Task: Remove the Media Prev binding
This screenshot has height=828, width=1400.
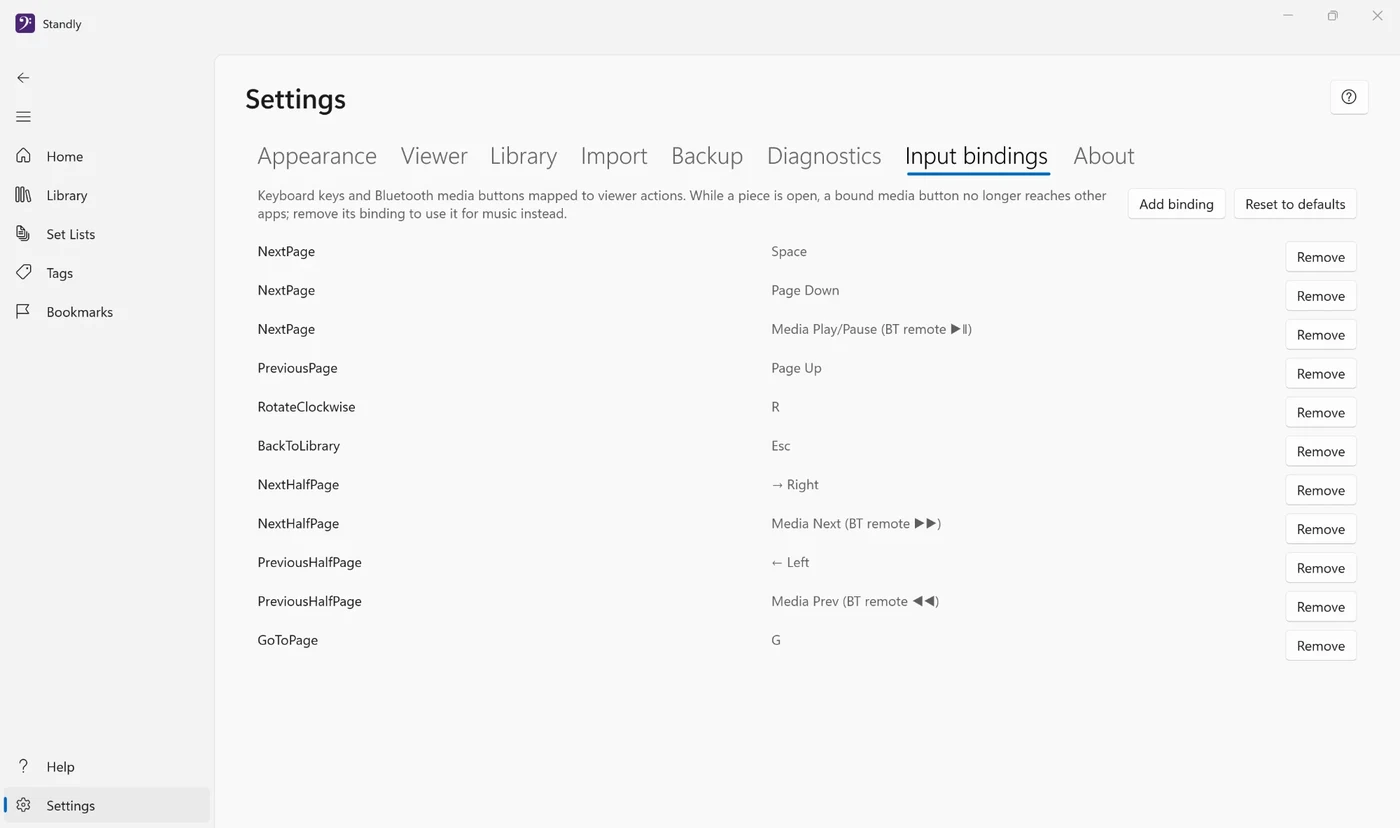Action: click(1321, 607)
